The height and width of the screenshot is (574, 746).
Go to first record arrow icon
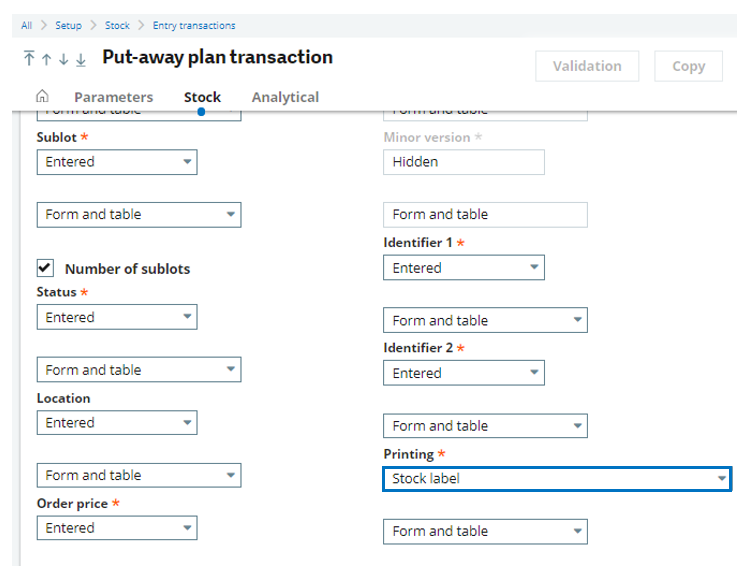coord(29,59)
